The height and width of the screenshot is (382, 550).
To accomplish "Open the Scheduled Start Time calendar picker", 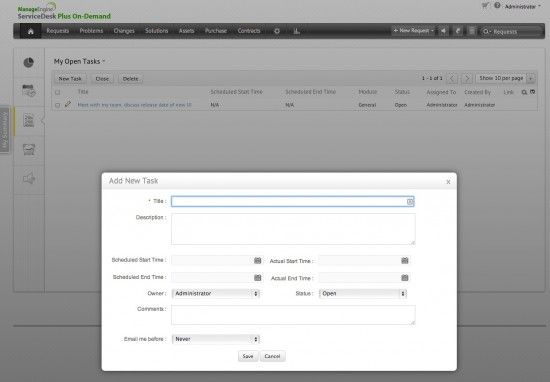I will click(x=257, y=260).
